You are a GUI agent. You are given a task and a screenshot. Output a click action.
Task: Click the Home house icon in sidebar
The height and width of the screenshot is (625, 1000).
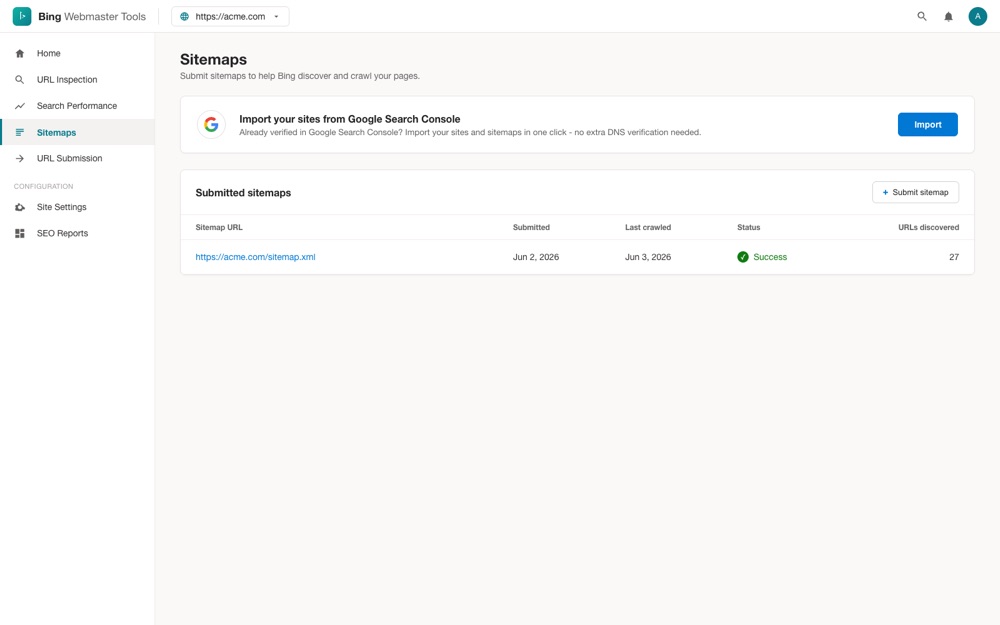pos(20,54)
